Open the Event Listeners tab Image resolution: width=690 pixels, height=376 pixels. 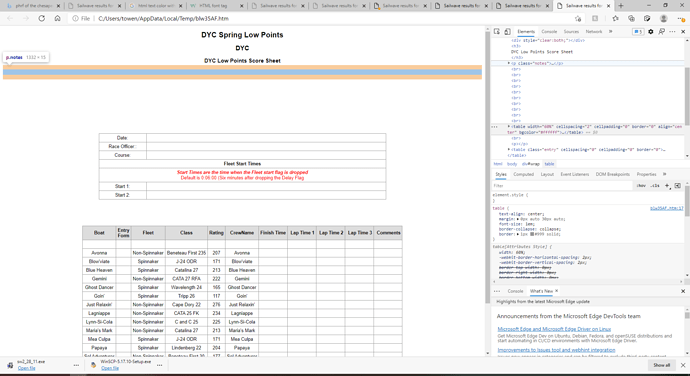(x=574, y=174)
